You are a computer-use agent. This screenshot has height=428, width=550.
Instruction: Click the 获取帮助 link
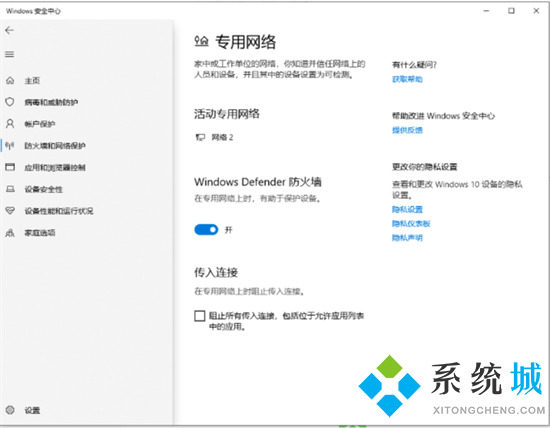pos(407,79)
